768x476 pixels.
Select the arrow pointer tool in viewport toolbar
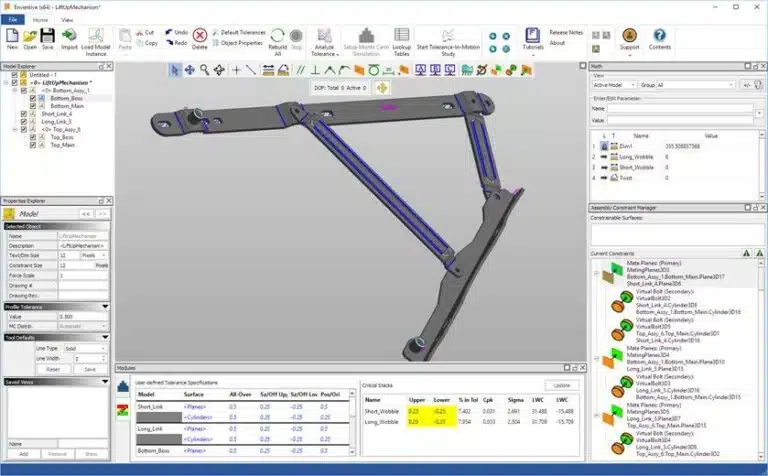click(x=174, y=70)
